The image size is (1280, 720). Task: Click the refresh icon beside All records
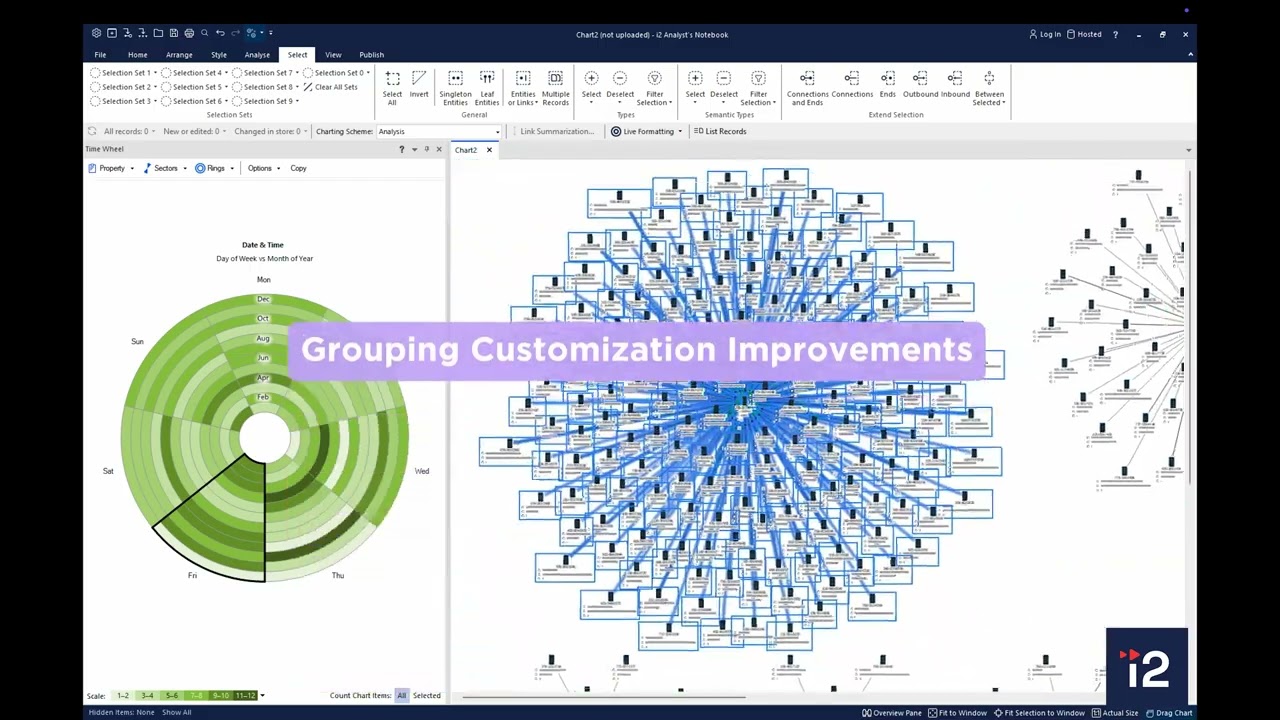coord(92,131)
